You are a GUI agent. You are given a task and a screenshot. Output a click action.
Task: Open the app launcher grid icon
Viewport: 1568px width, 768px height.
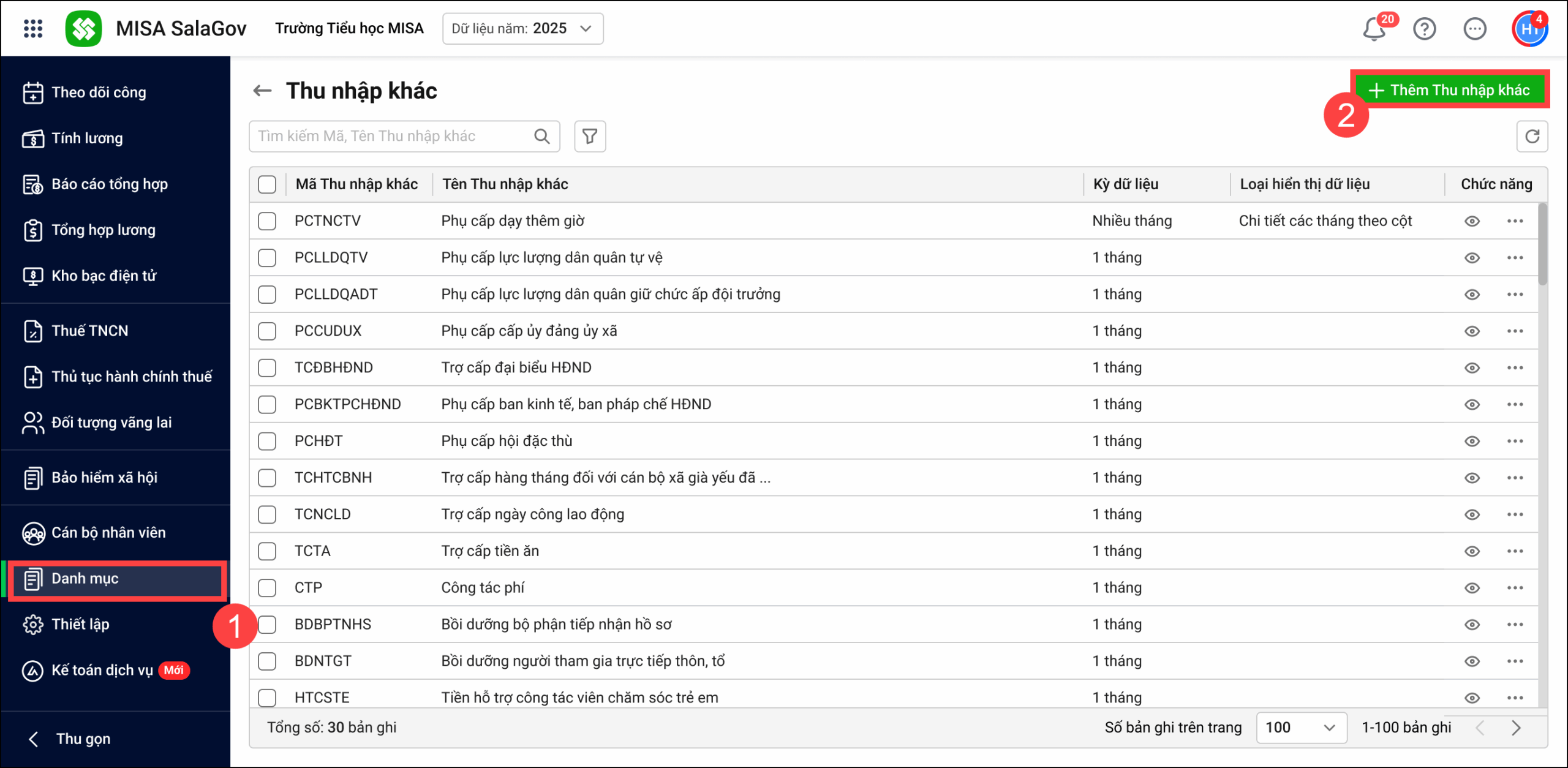coord(33,28)
